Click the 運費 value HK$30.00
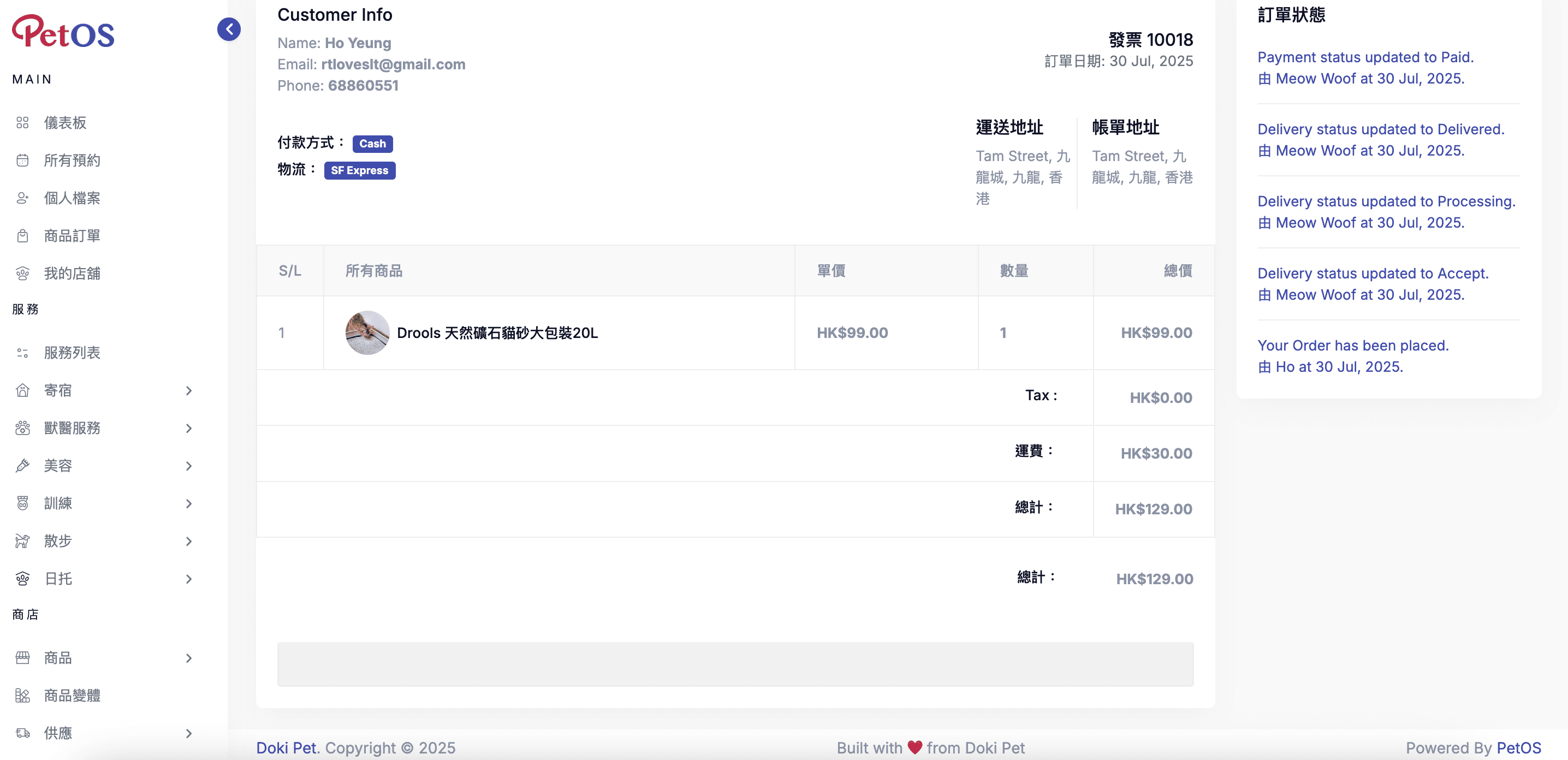Image resolution: width=1568 pixels, height=760 pixels. coord(1156,453)
